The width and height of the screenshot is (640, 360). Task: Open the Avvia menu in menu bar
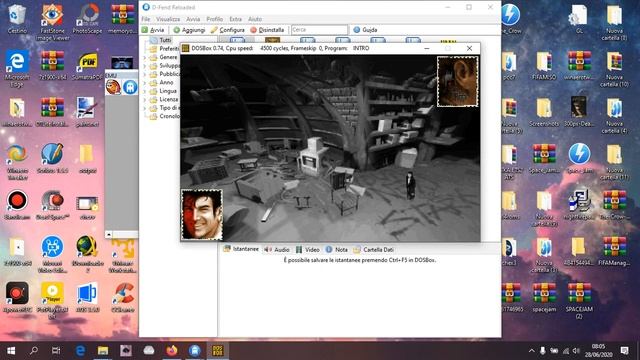[193, 19]
